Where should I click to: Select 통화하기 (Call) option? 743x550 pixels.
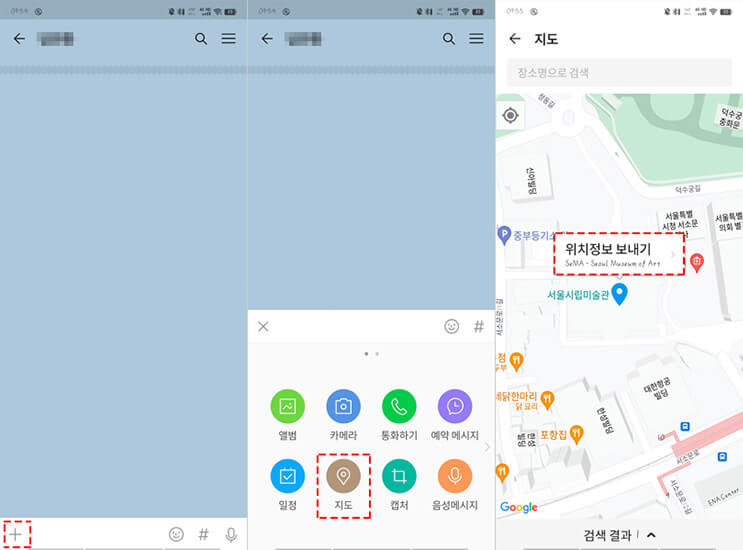click(399, 415)
